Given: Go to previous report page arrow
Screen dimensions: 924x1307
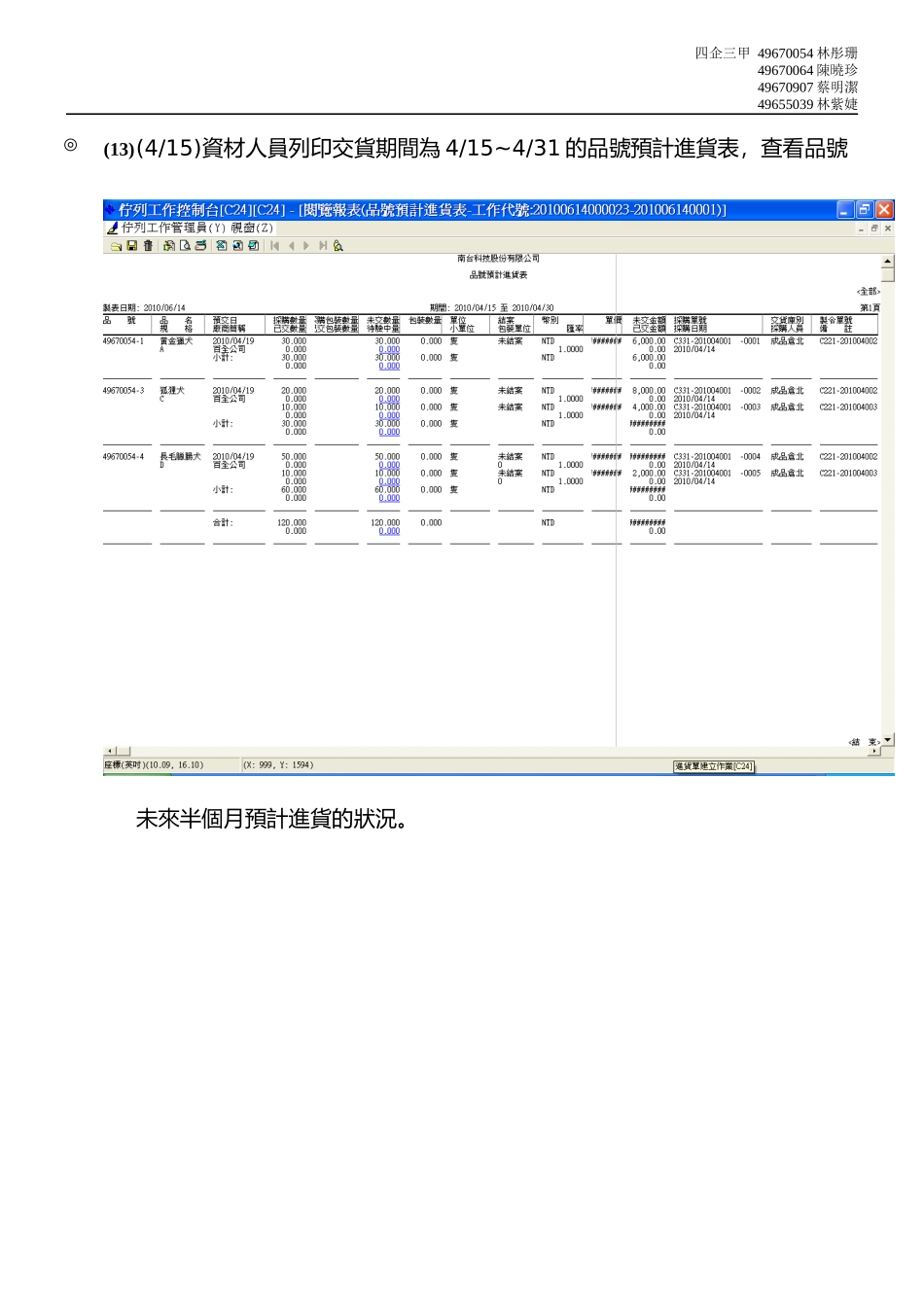Looking at the screenshot, I should 291,246.
